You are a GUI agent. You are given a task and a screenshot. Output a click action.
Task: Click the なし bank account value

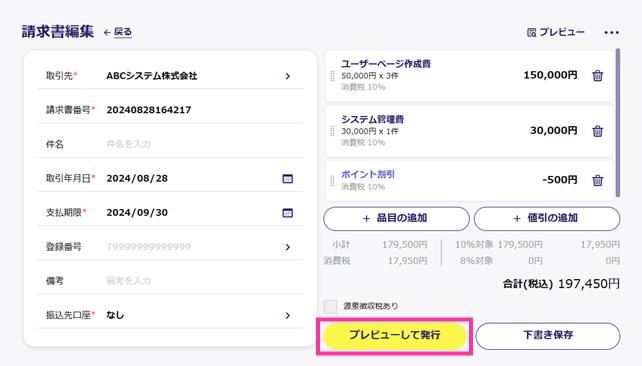click(x=115, y=315)
